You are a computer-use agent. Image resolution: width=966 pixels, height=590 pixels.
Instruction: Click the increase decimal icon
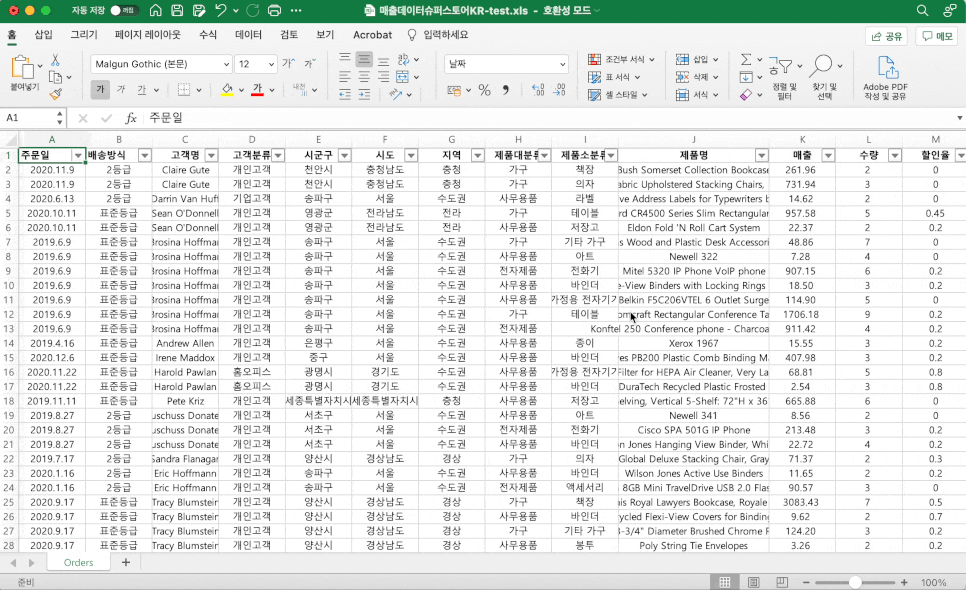(x=538, y=90)
